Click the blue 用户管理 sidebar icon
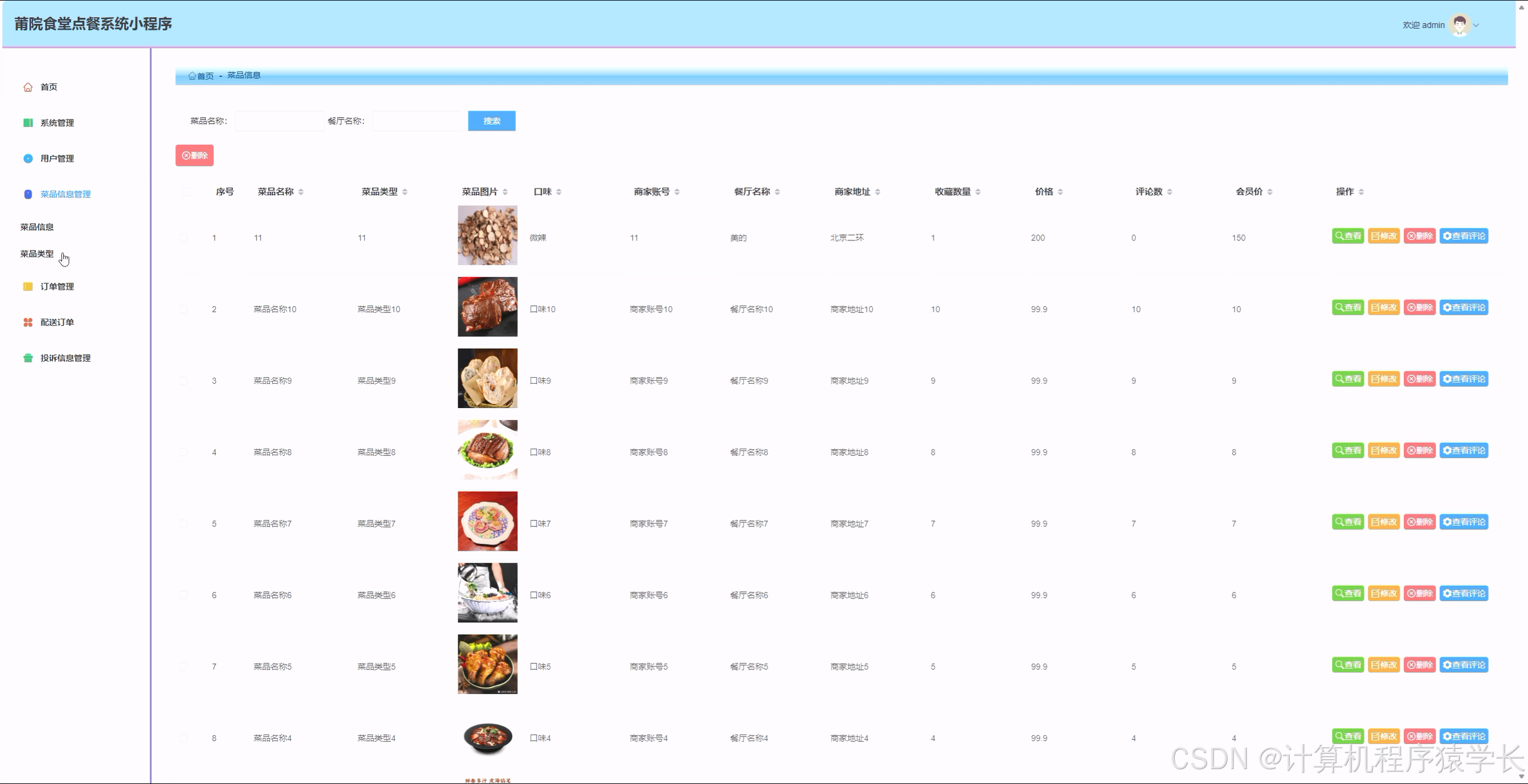The height and width of the screenshot is (784, 1528). pos(28,159)
